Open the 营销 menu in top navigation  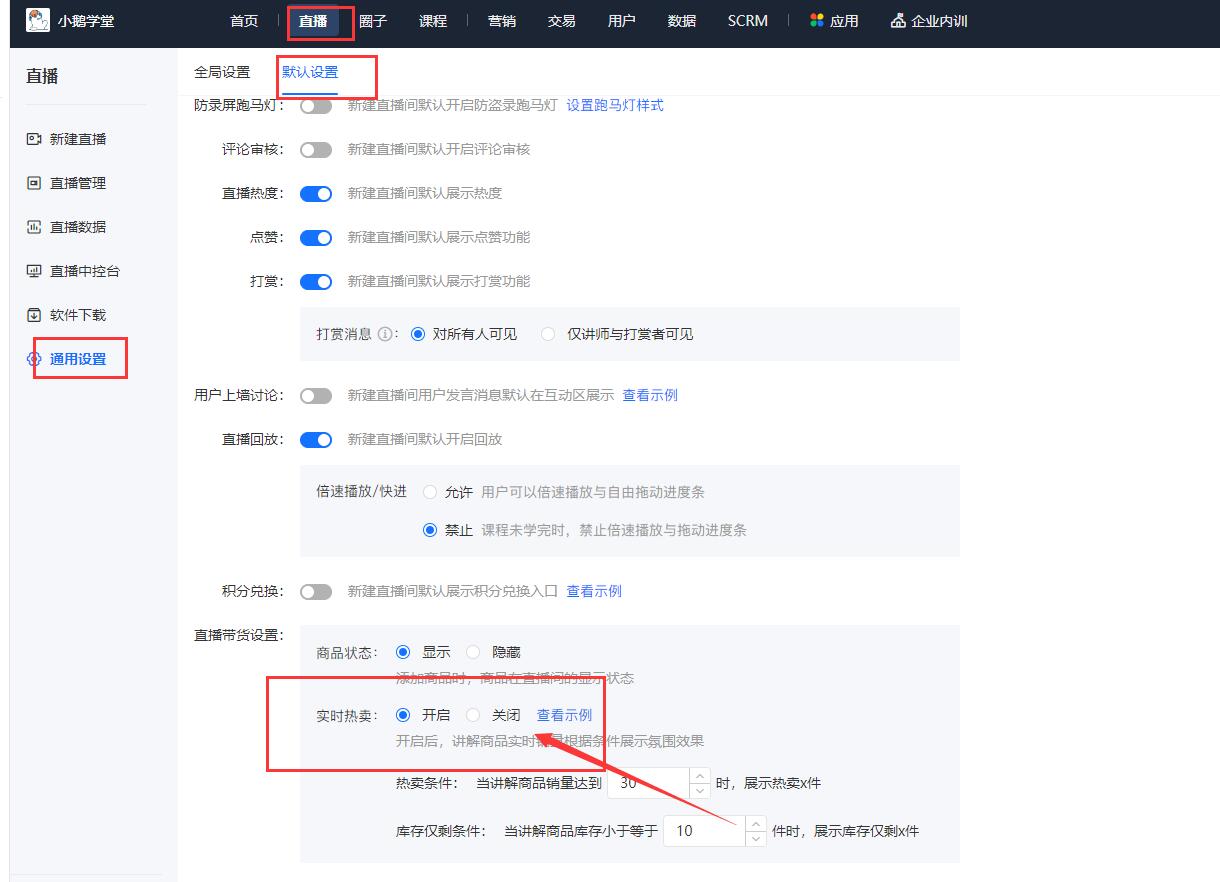point(501,20)
